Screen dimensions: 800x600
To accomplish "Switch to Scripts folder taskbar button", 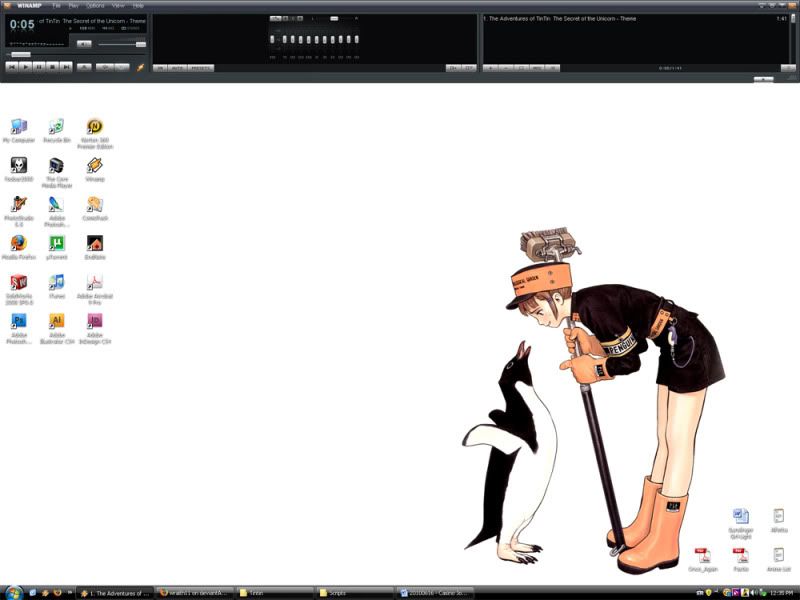I will tap(354, 593).
